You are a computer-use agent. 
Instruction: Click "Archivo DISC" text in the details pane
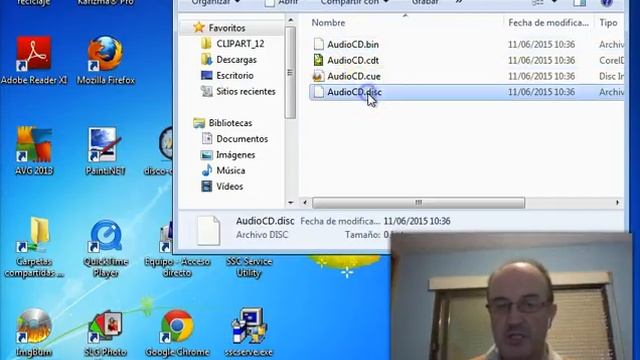pyautogui.click(x=262, y=235)
